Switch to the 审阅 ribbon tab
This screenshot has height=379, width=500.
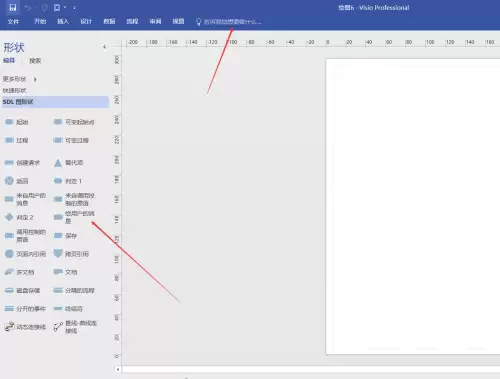(x=155, y=21)
